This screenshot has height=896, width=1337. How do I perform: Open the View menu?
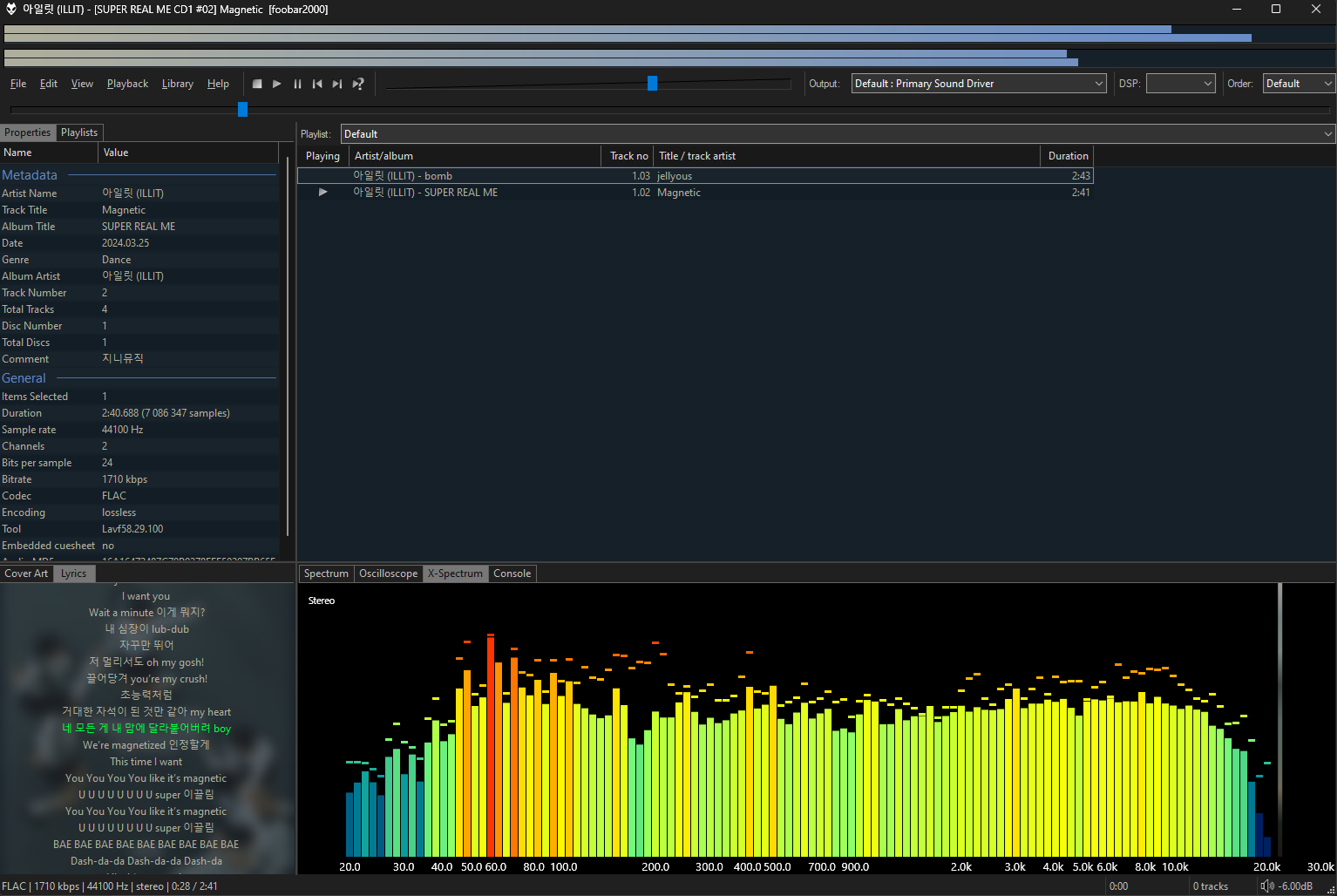82,84
